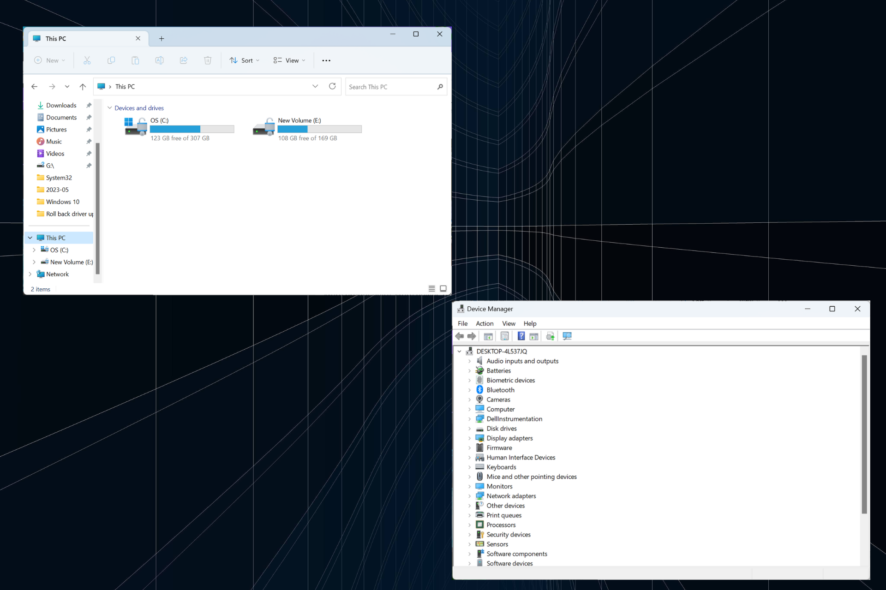Open the Sort dropdown in File Explorer
Viewport: 886px width, 590px height.
click(244, 60)
